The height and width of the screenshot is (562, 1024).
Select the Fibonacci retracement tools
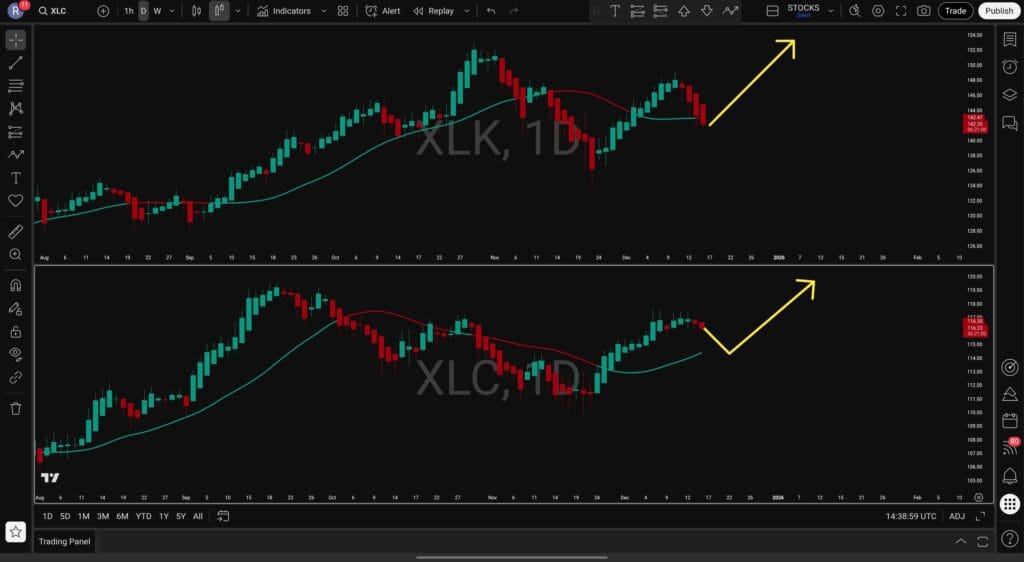16,86
